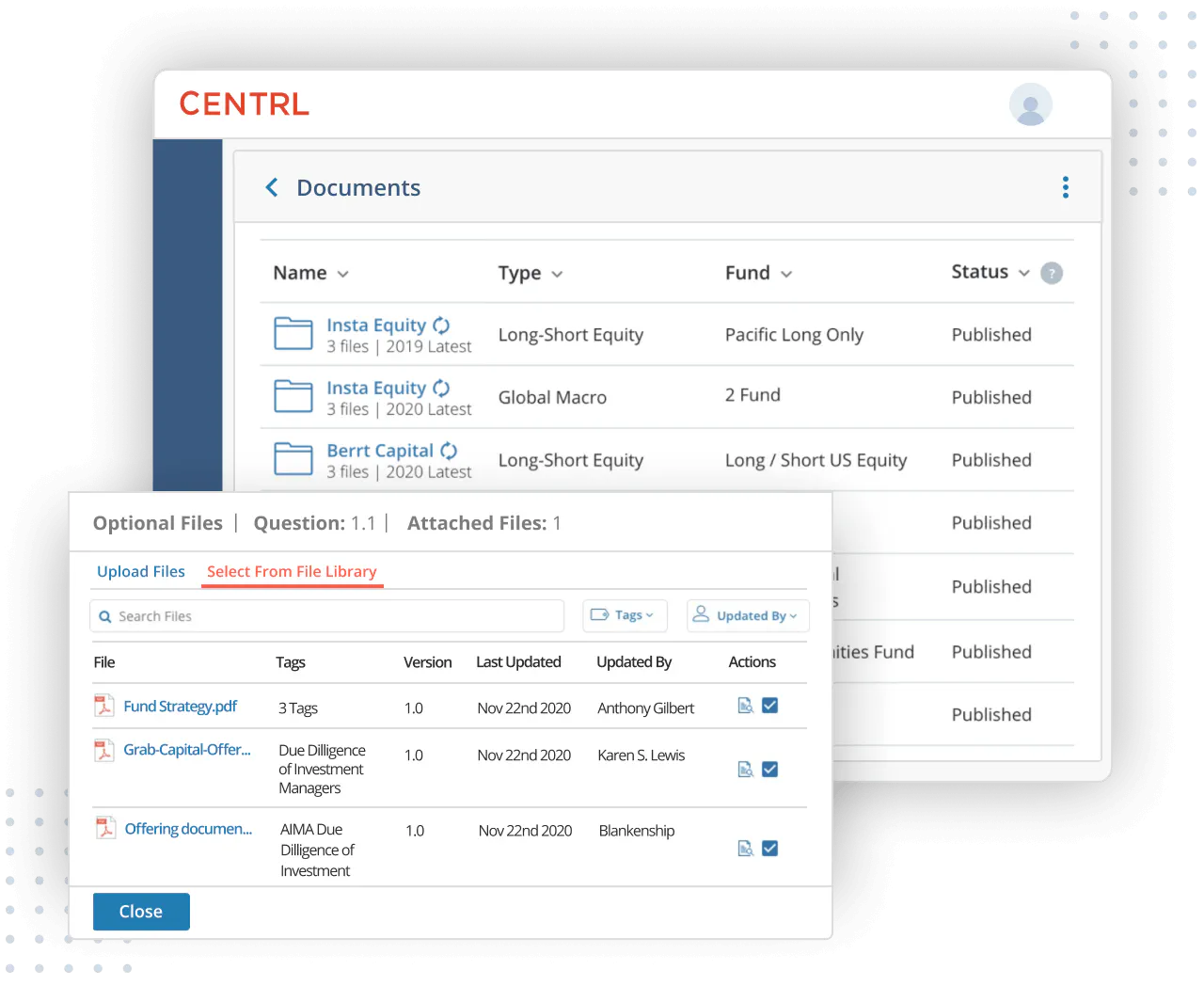Toggle checkbox for Grab-Capital-Offer file
Image resolution: width=1204 pixels, height=986 pixels.
(769, 770)
